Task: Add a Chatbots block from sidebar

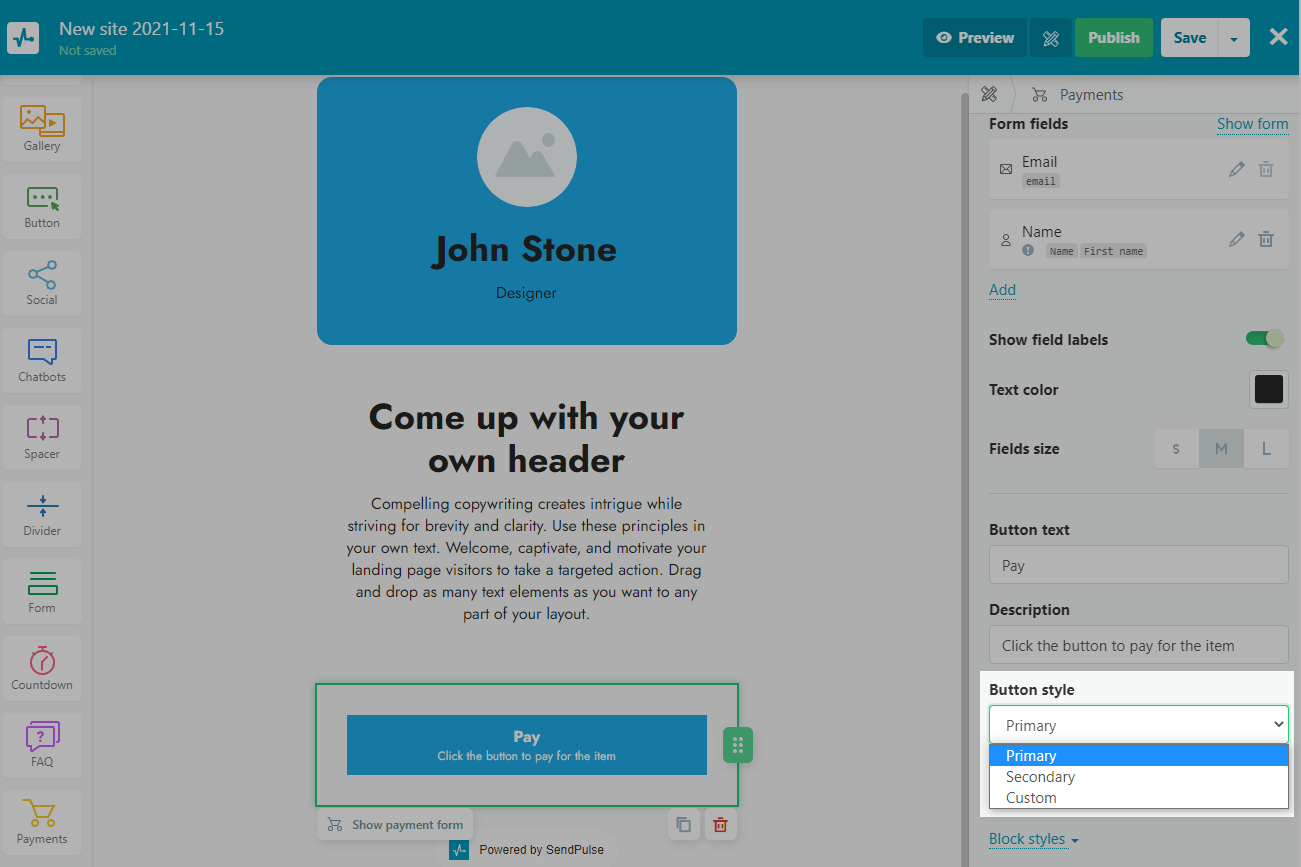Action: 42,360
